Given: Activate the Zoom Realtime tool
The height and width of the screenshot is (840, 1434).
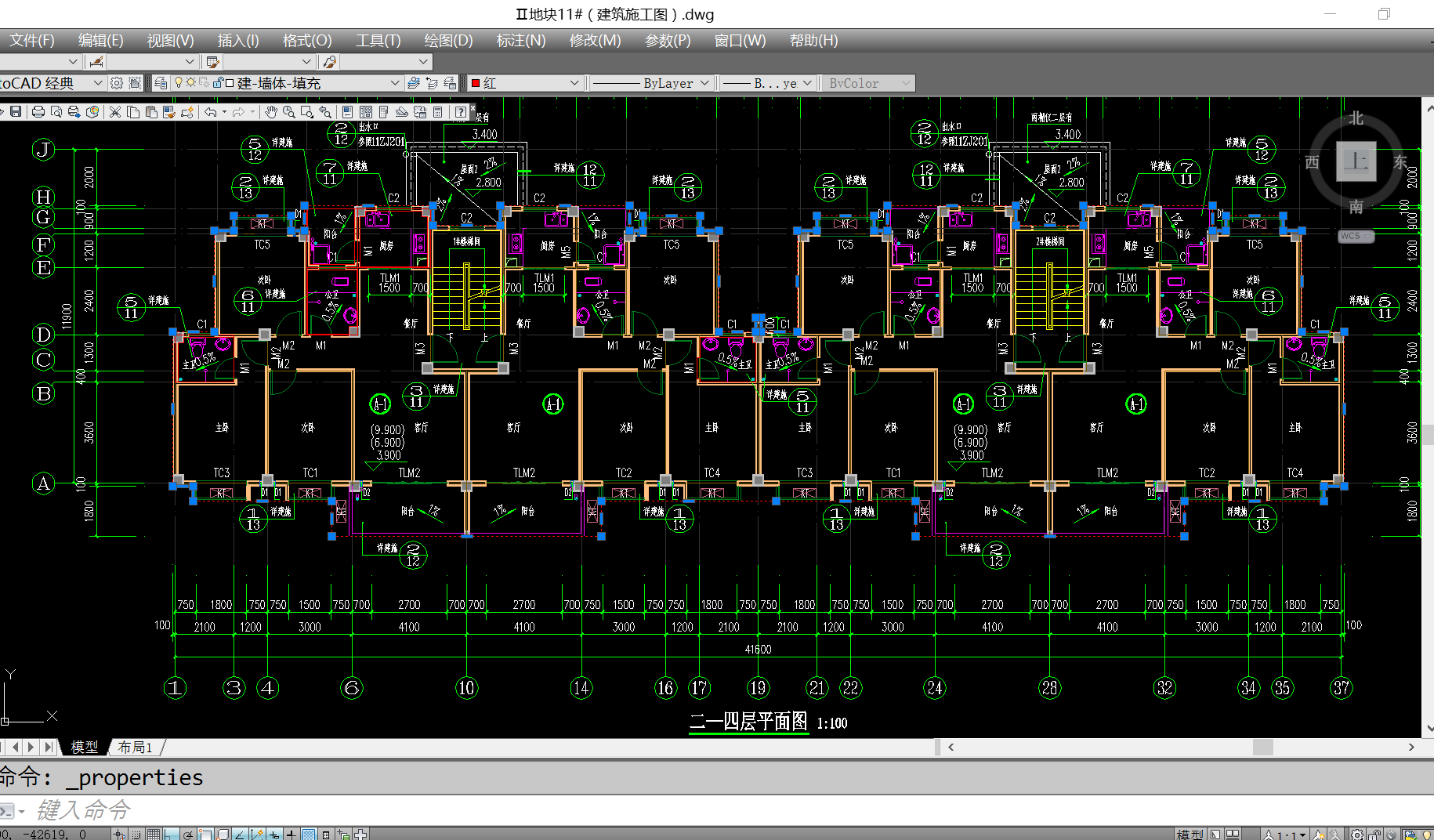Looking at the screenshot, I should coord(288,112).
